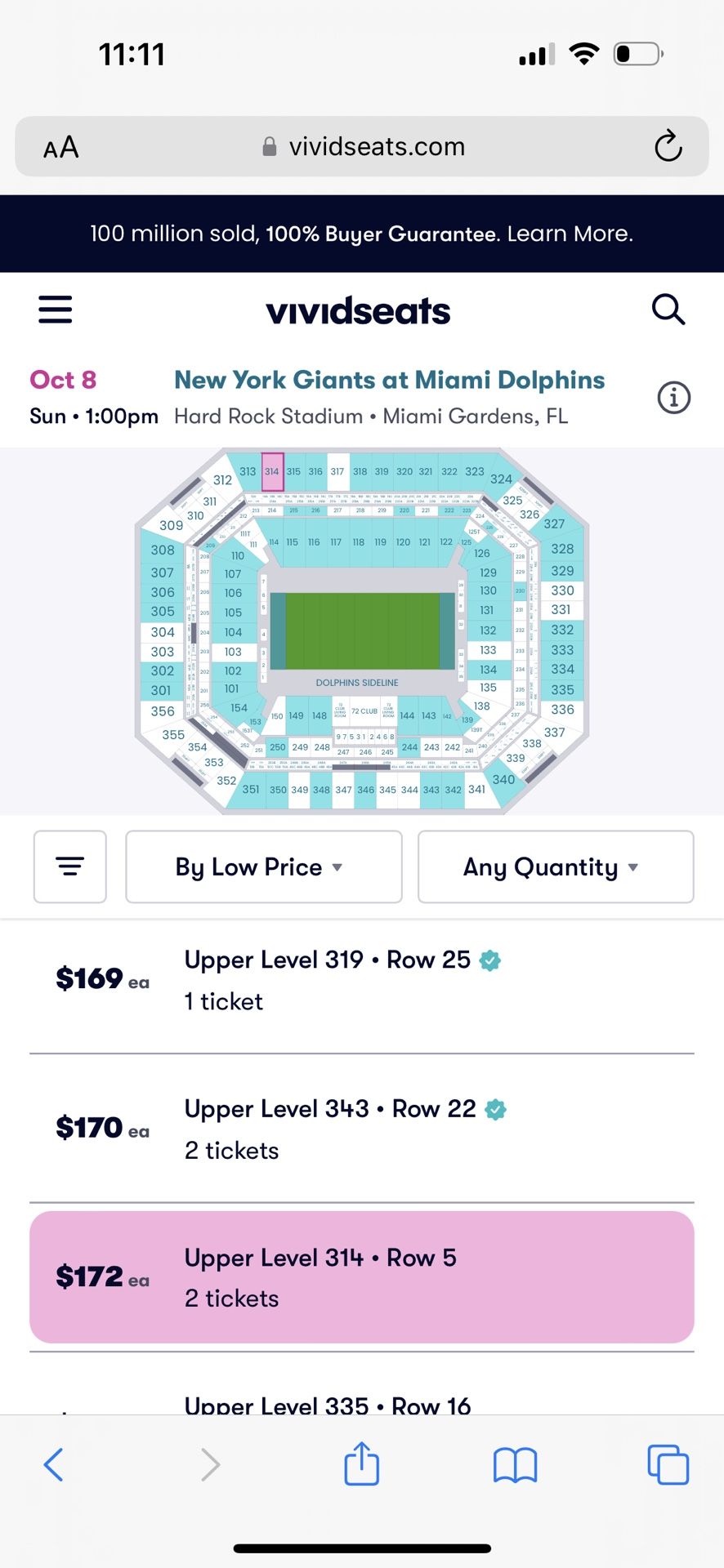Tap the Buyer Guarantee Learn More banner
Image resolution: width=724 pixels, height=1568 pixels.
(362, 234)
